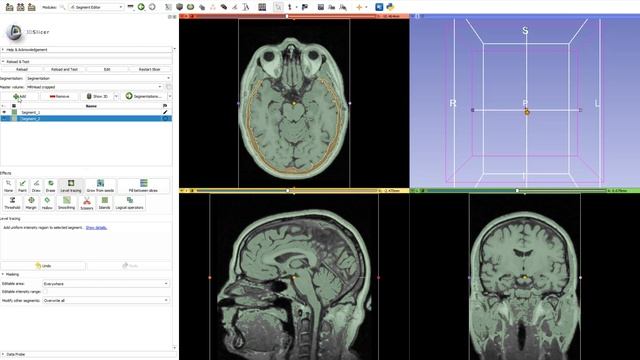Collapse the Reload & Test section
Viewport: 640px width, 360px height.
[86, 62]
